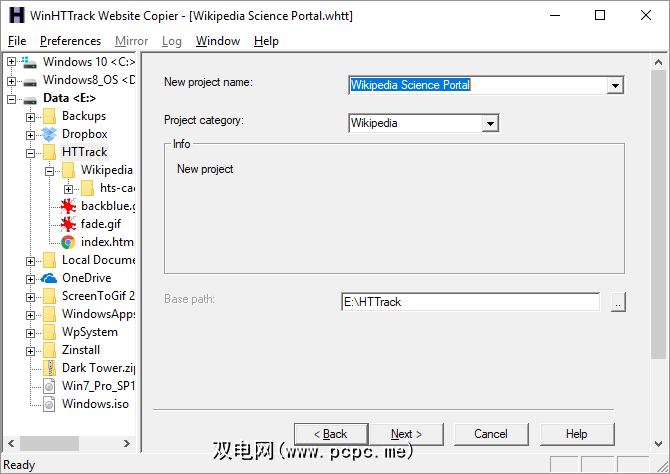Collapse the Wikipedia folder node

point(50,171)
